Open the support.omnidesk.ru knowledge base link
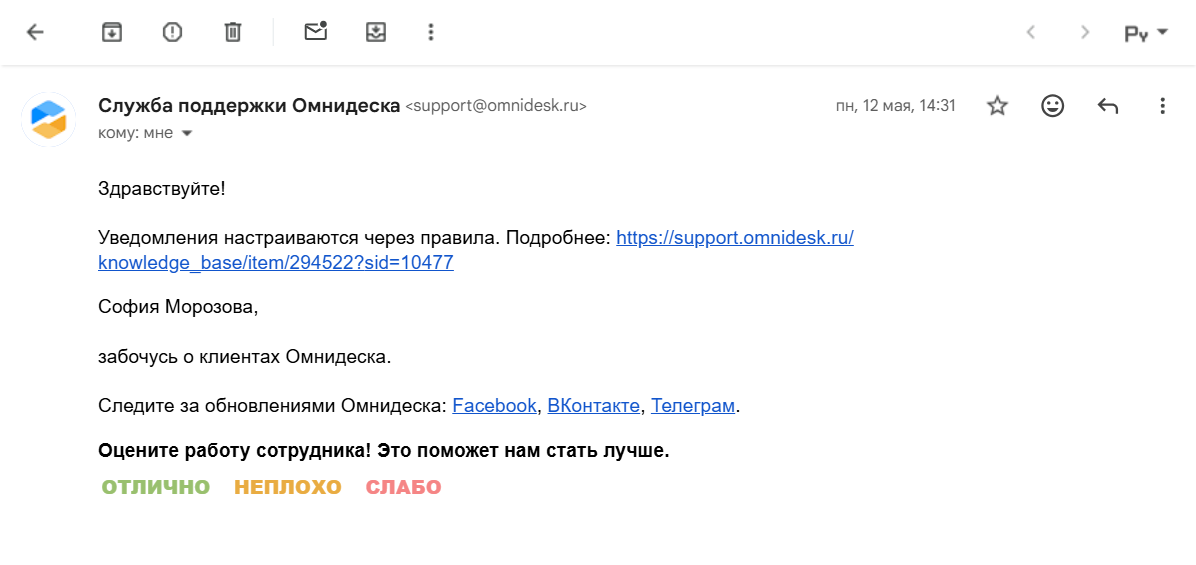This screenshot has height=565, width=1196. click(x=734, y=238)
